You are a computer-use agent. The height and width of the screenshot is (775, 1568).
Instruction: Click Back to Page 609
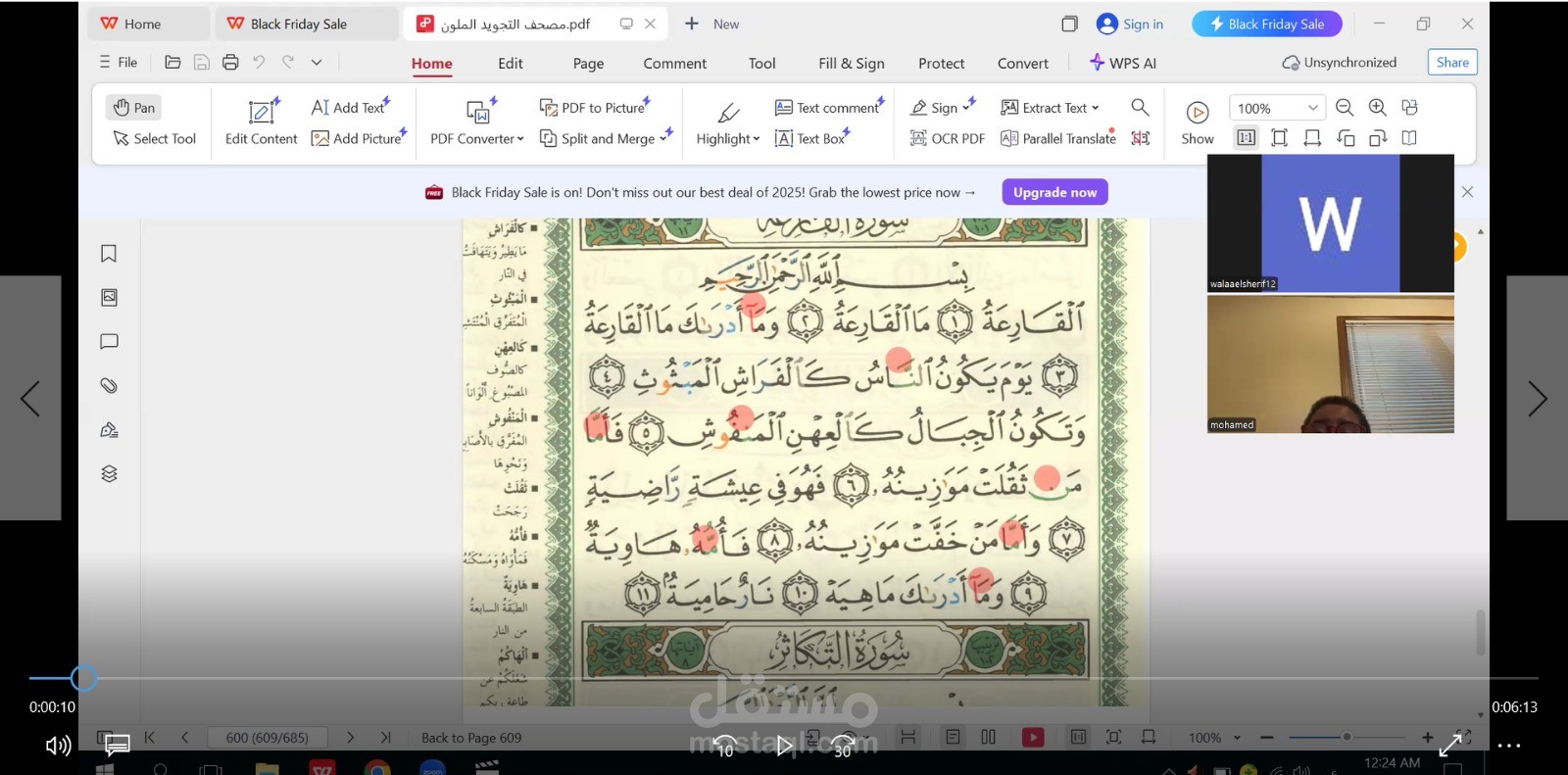coord(471,738)
